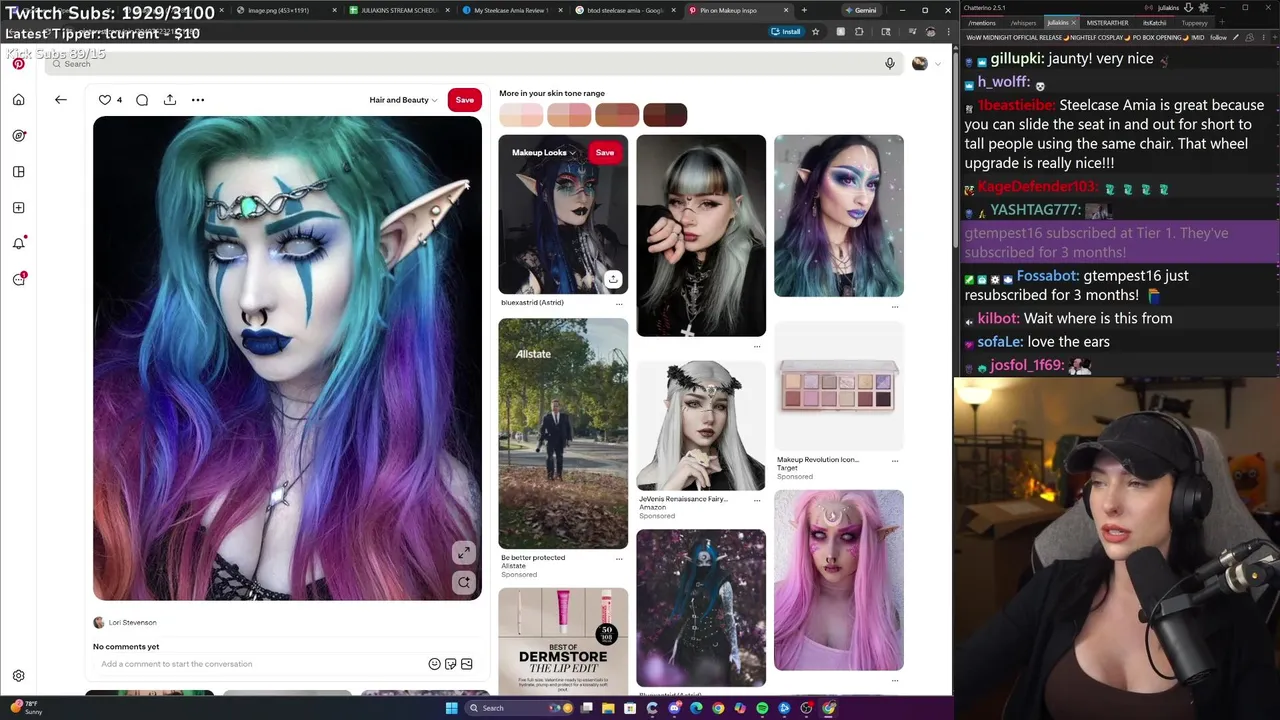Click the Create plus icon in sidebar
Image resolution: width=1280 pixels, height=720 pixels.
click(x=18, y=208)
